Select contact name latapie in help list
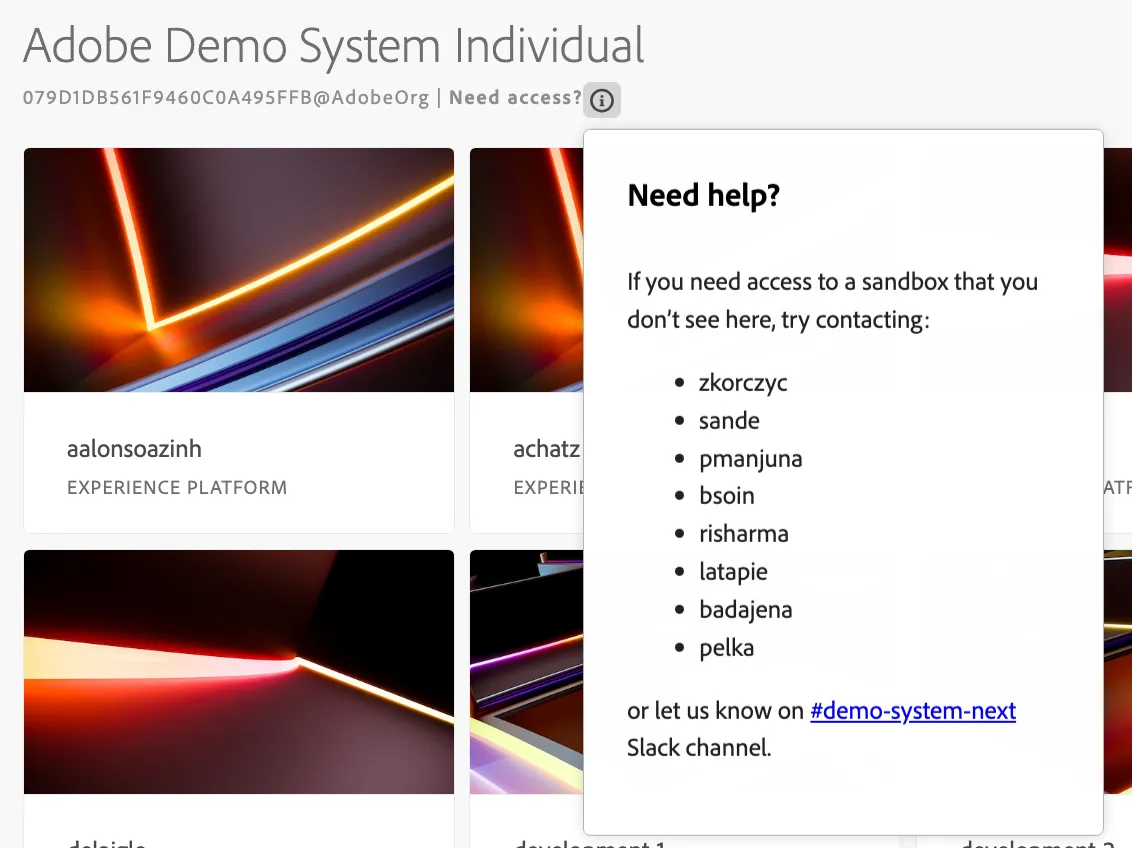Screen dimensions: 1132x848 point(733,572)
